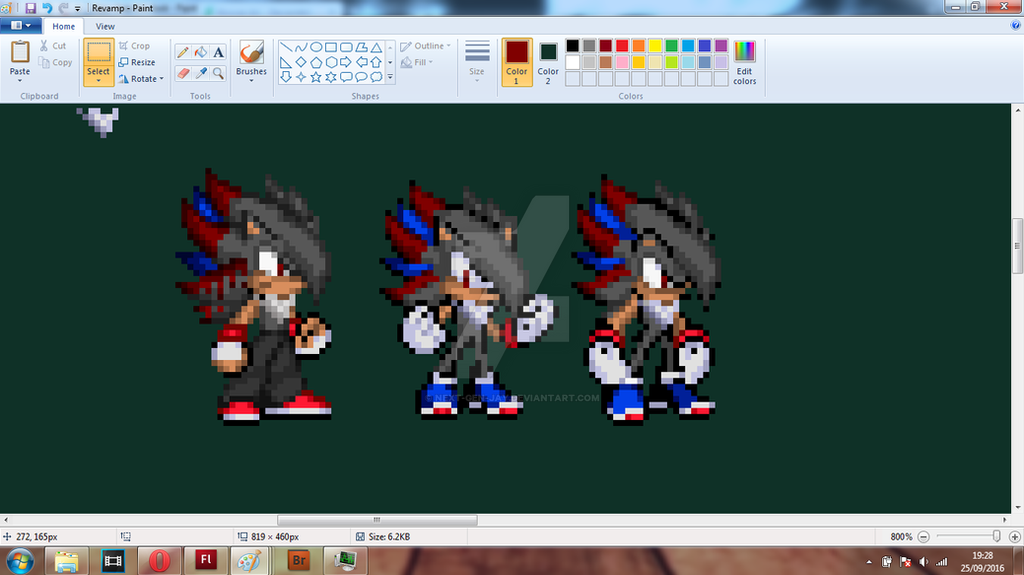Choose the Oval shape
The height and width of the screenshot is (575, 1024).
315,47
